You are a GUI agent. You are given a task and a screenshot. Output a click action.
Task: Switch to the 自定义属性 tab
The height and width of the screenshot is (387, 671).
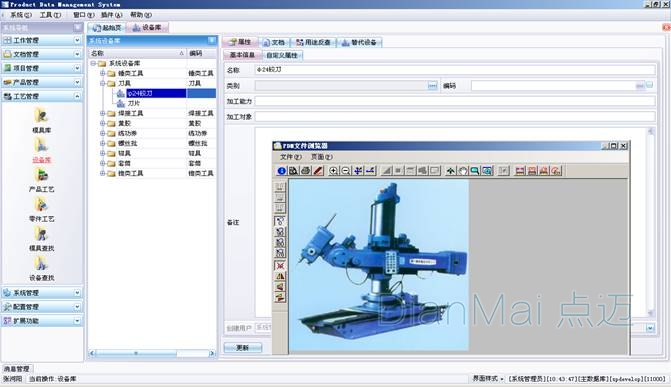[x=282, y=55]
